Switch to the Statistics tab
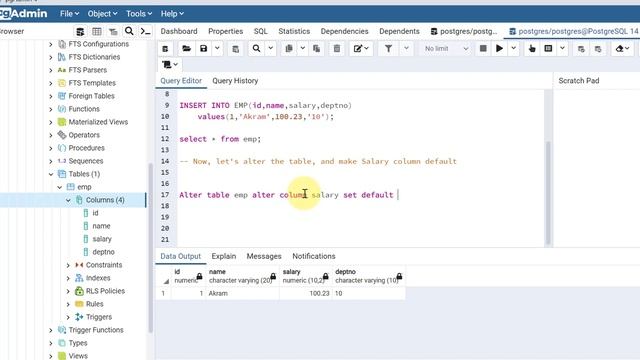The height and width of the screenshot is (360, 640). 294,31
